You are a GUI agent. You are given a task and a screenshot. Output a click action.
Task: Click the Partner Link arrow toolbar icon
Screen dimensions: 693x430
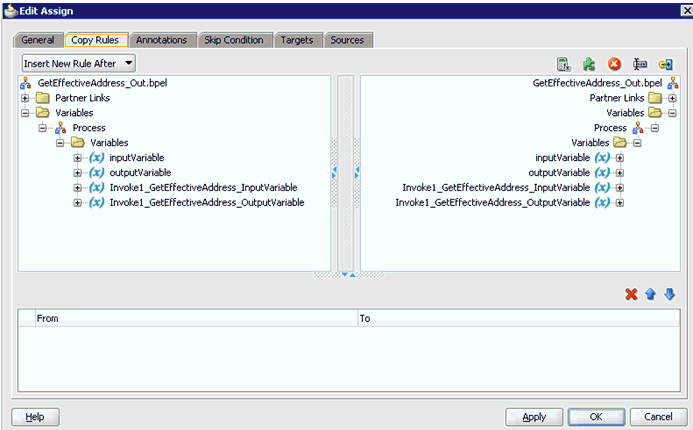666,65
